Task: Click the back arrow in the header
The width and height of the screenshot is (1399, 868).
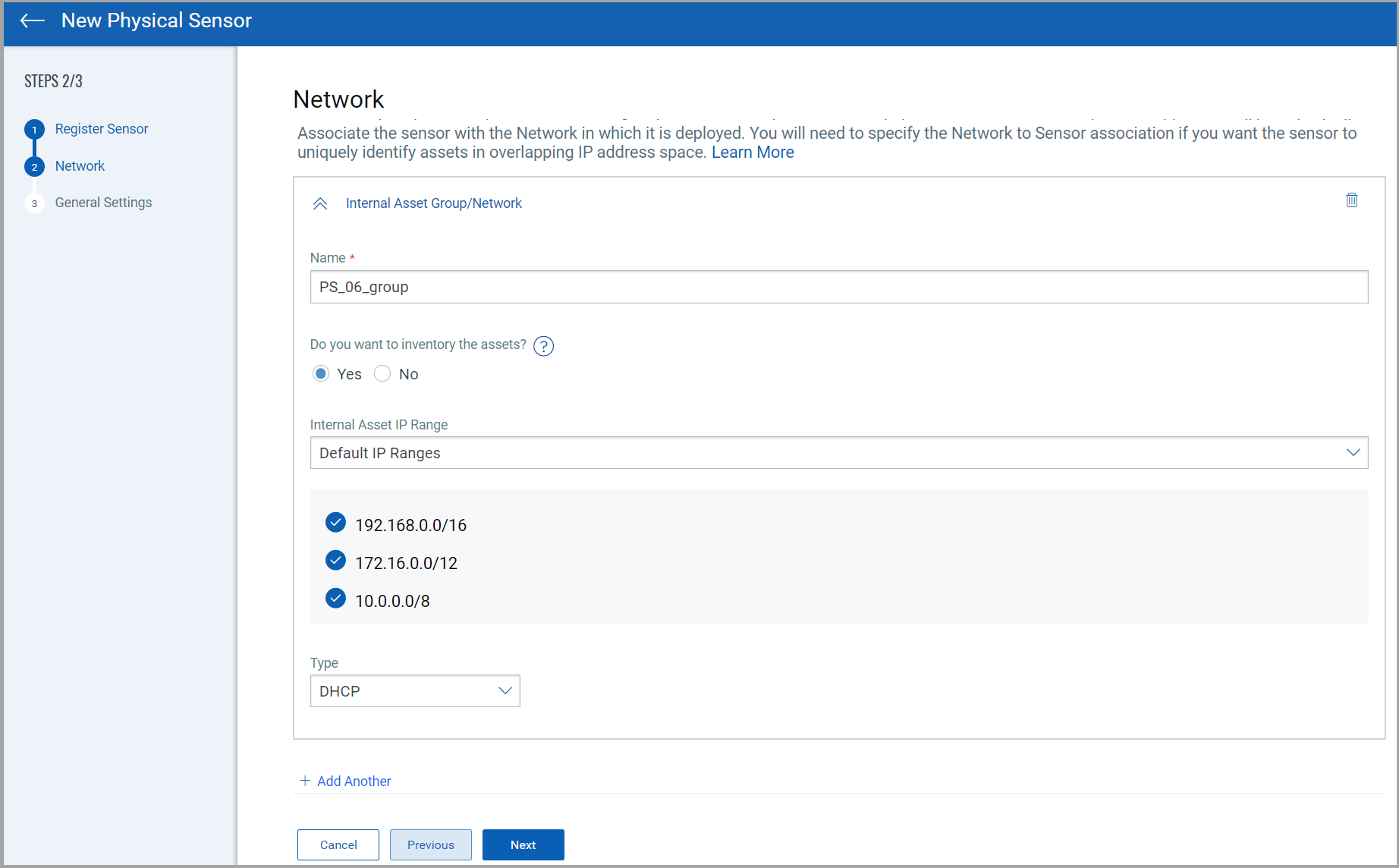Action: click(32, 20)
